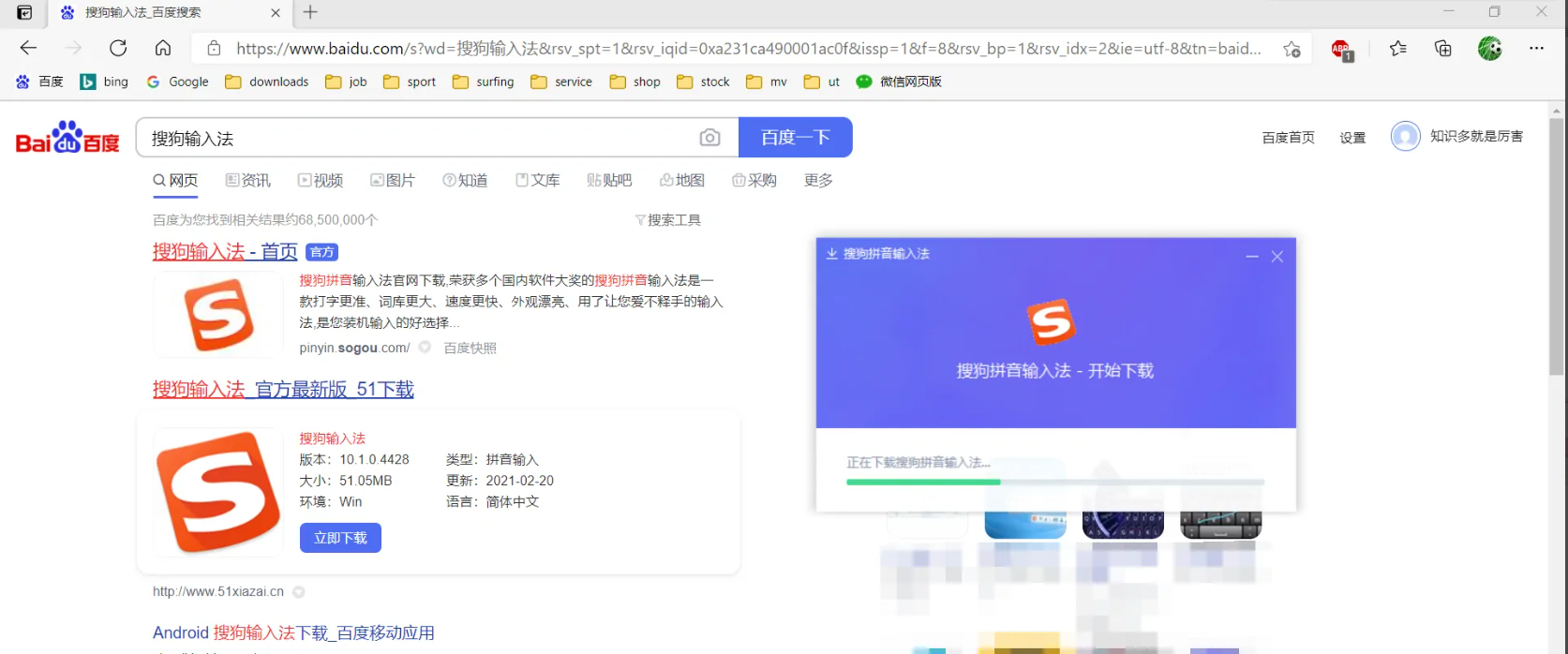This screenshot has width=1568, height=654.
Task: Open the bing bookmark
Action: pyautogui.click(x=104, y=82)
